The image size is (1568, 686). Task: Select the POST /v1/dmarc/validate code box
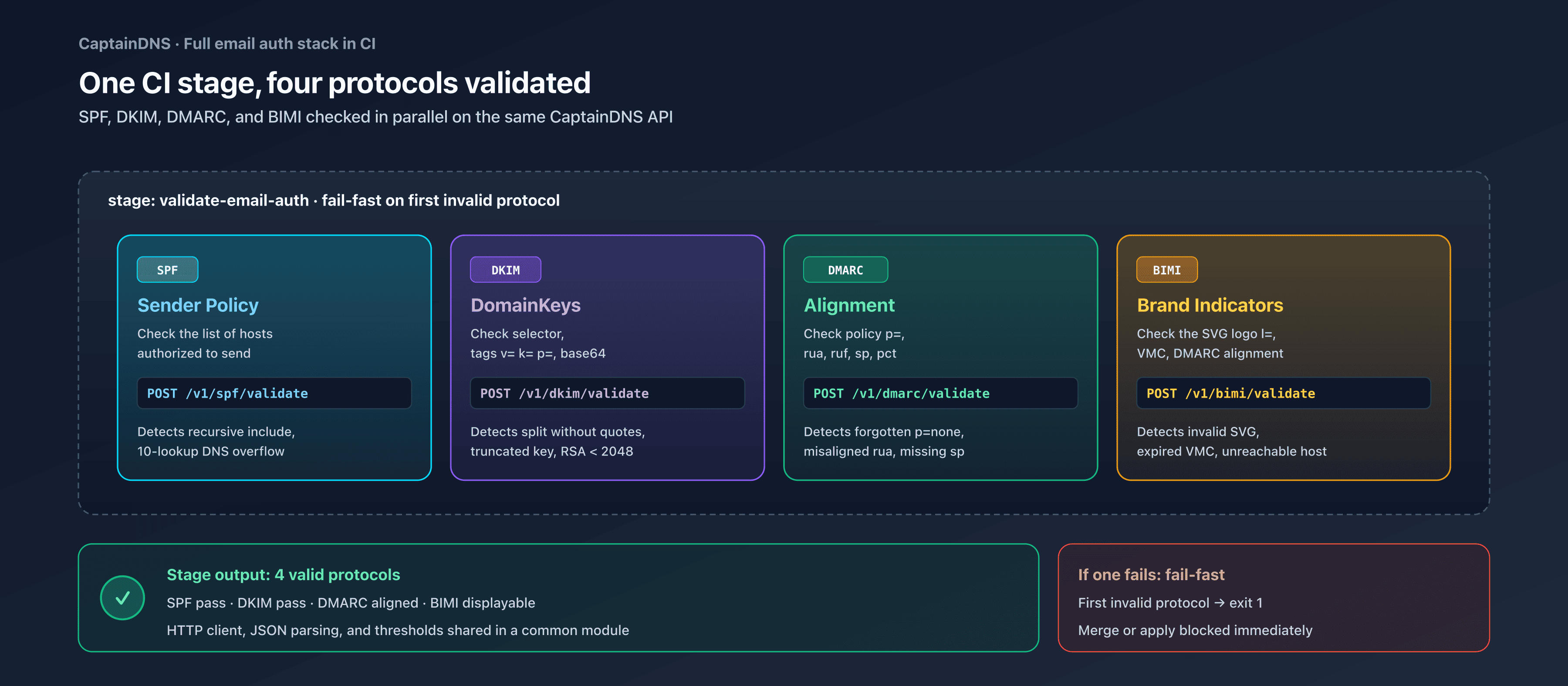(940, 393)
